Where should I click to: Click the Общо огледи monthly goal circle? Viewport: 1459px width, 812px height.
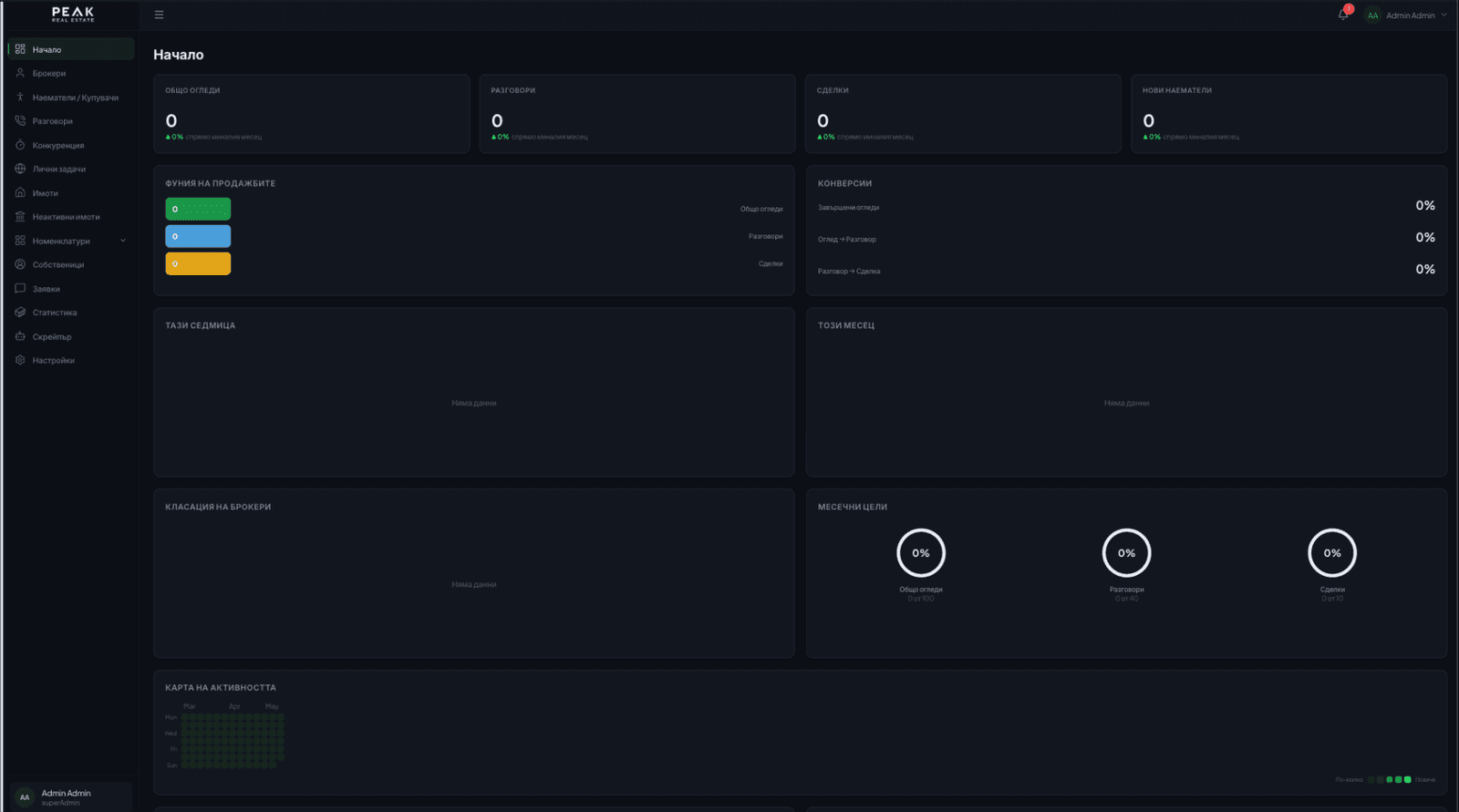[921, 553]
